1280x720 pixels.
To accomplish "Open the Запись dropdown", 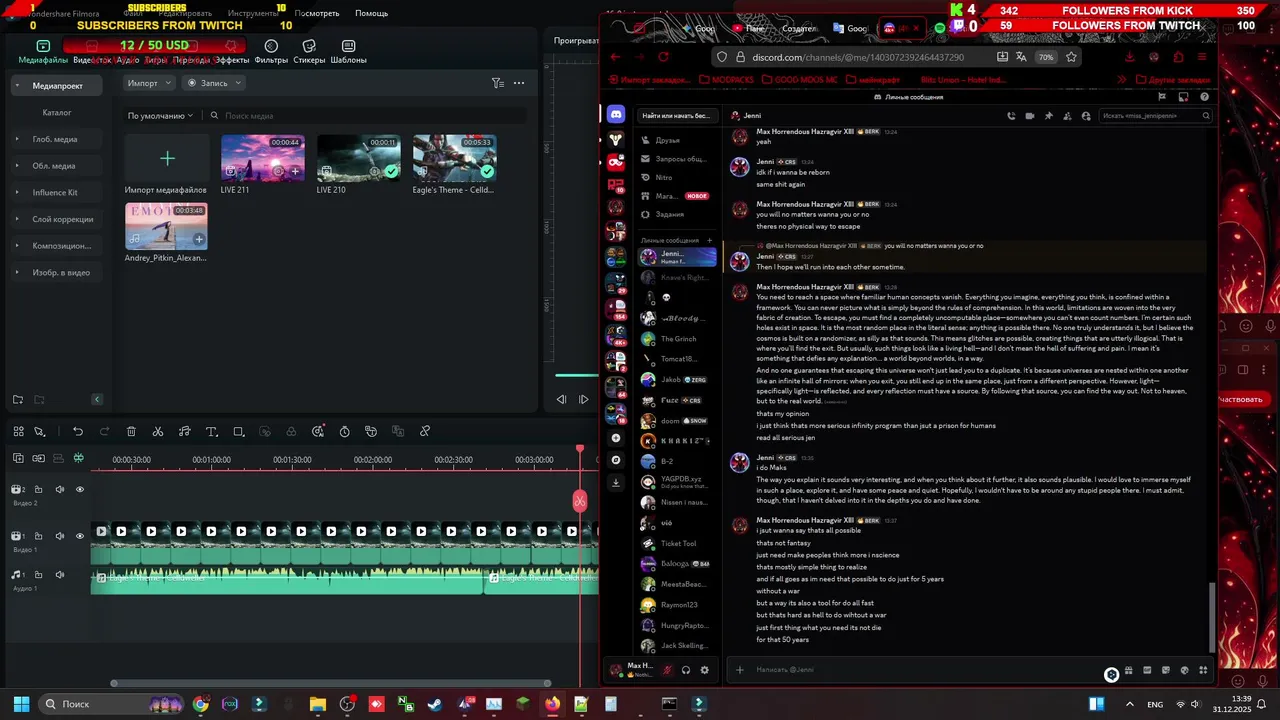I will tap(213, 83).
